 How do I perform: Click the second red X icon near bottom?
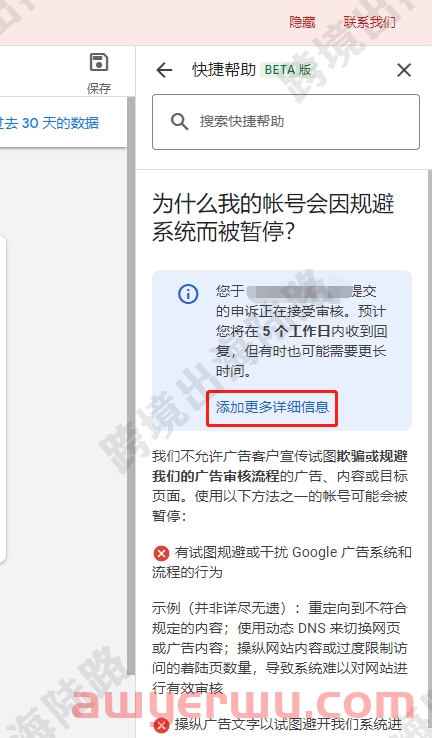[161, 725]
